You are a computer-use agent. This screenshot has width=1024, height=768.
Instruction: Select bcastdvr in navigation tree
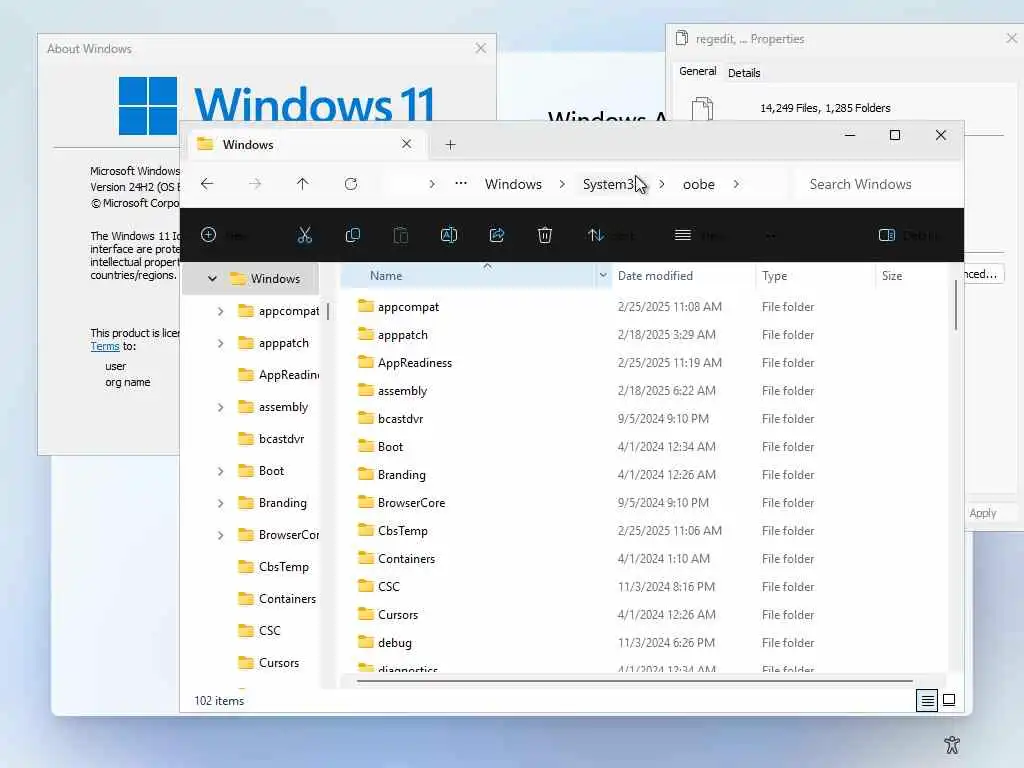coord(281,439)
